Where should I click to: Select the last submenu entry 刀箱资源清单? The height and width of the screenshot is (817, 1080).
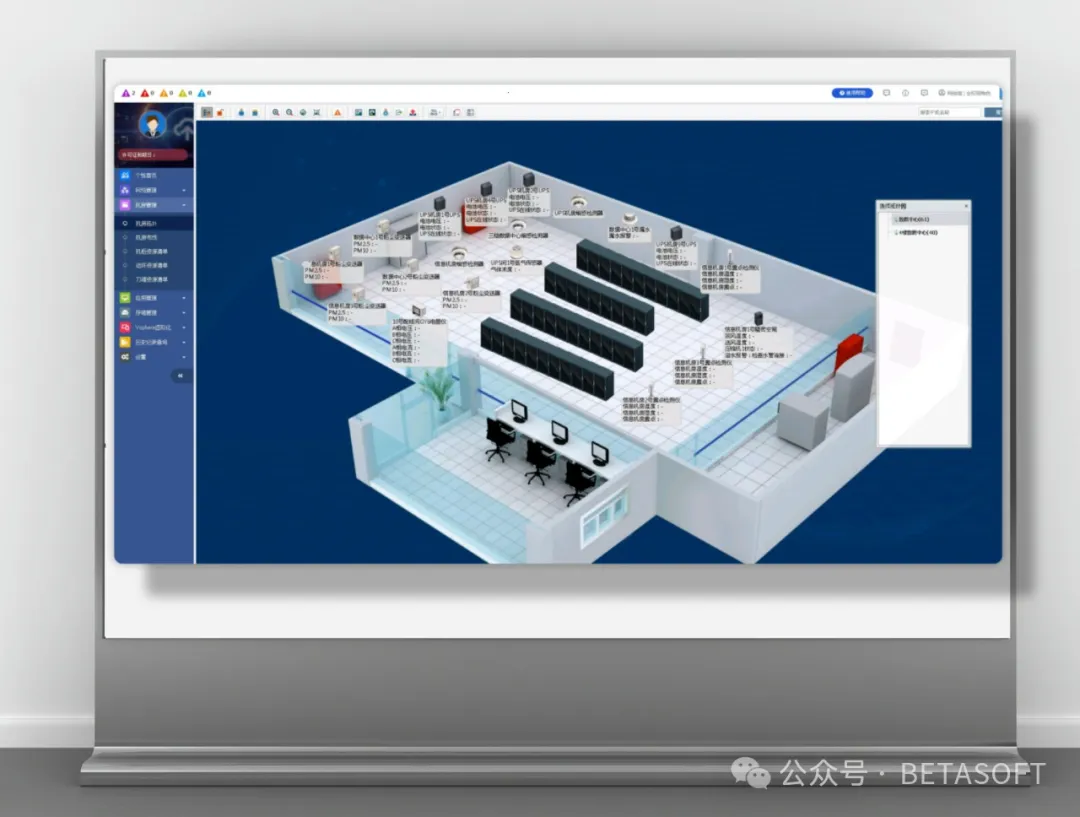tap(154, 280)
